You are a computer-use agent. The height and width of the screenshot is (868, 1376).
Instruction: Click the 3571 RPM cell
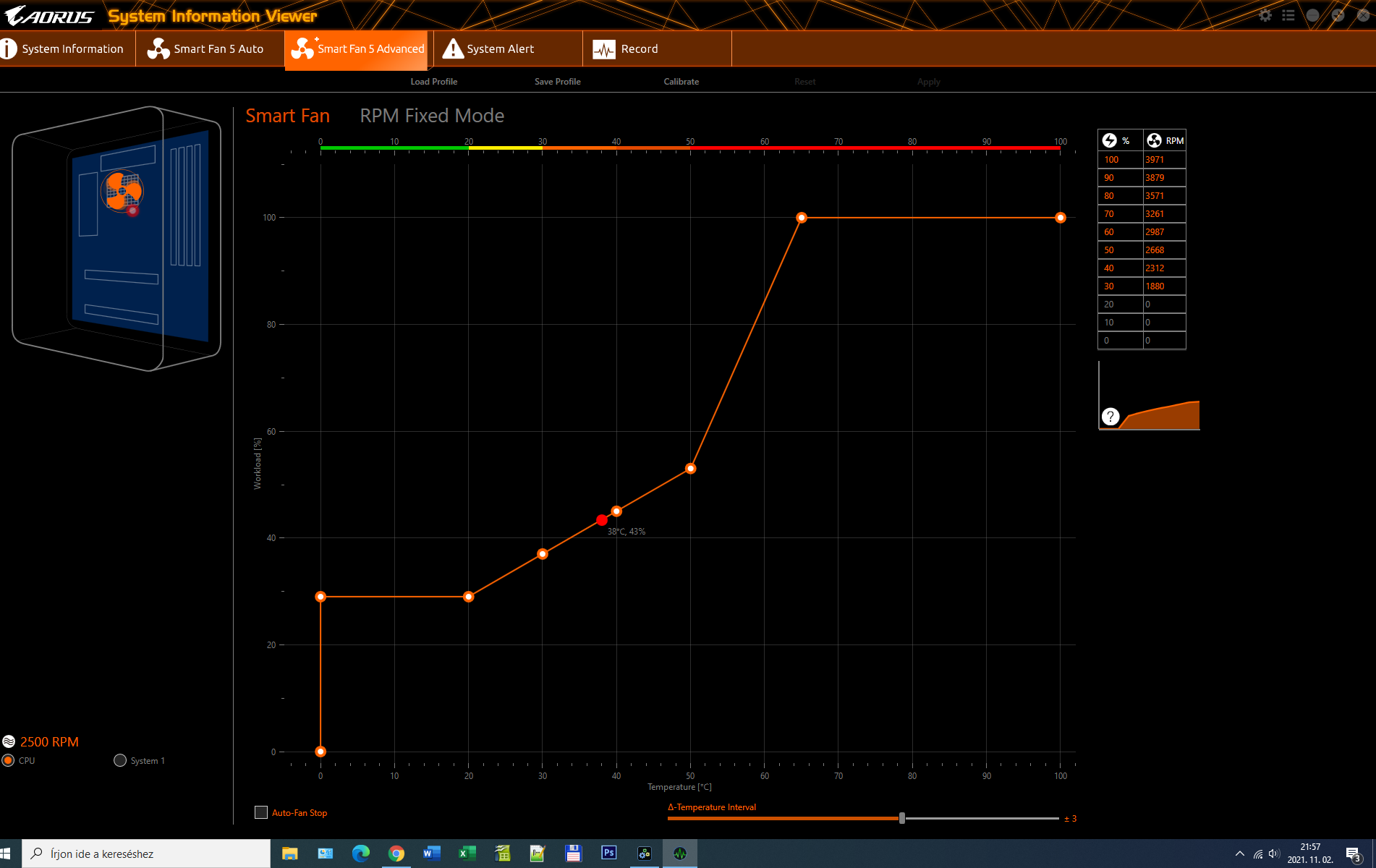click(x=1164, y=195)
